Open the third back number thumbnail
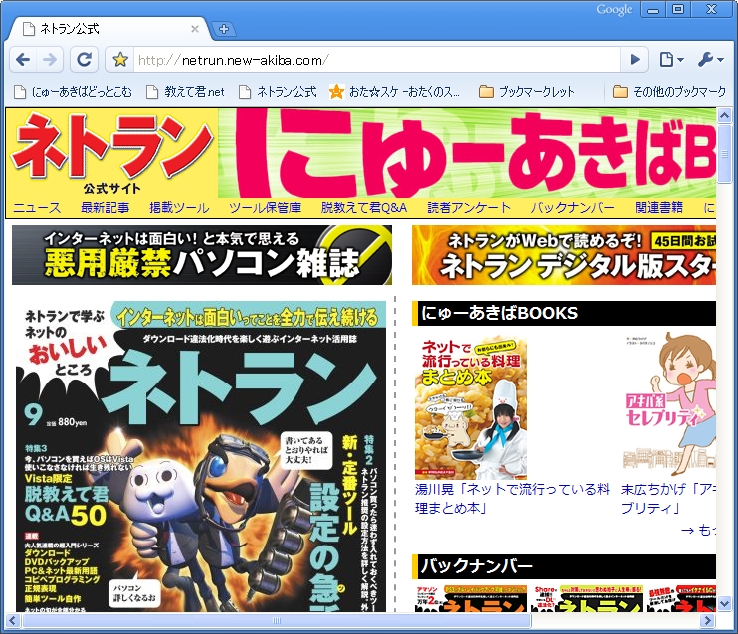Viewport: 738px width, 634px height. coord(682,598)
